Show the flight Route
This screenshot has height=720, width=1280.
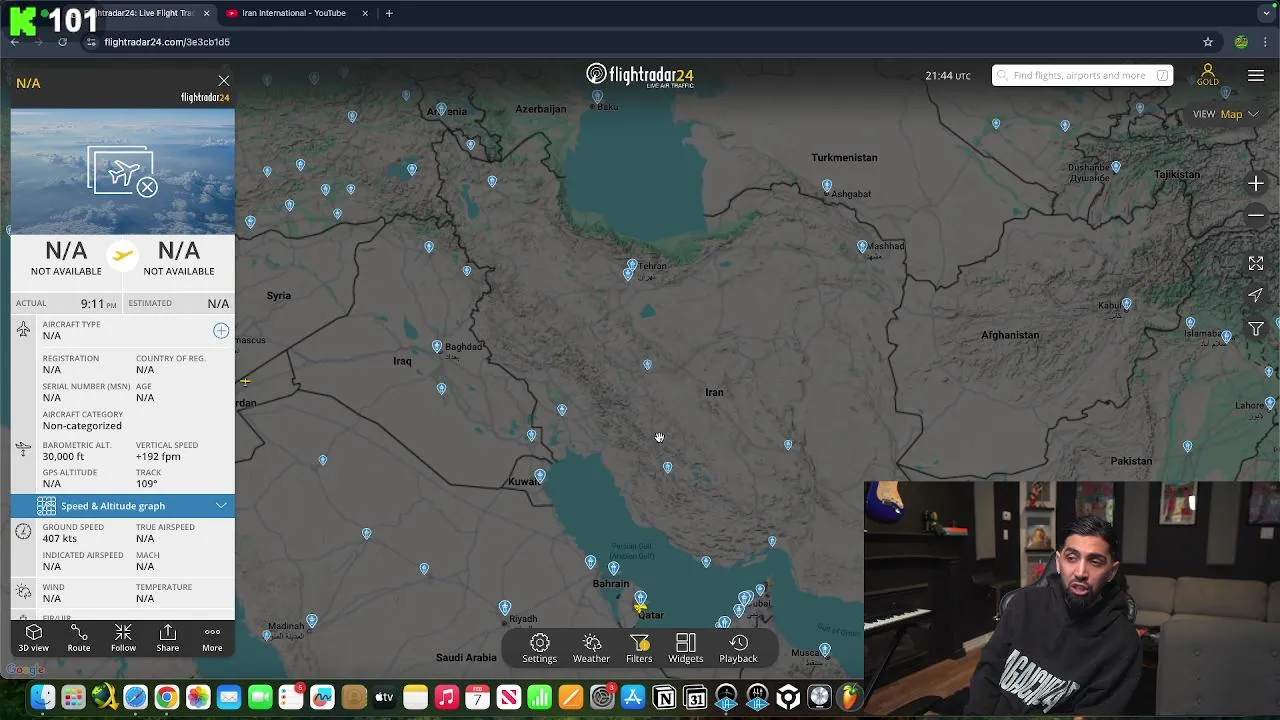click(79, 638)
